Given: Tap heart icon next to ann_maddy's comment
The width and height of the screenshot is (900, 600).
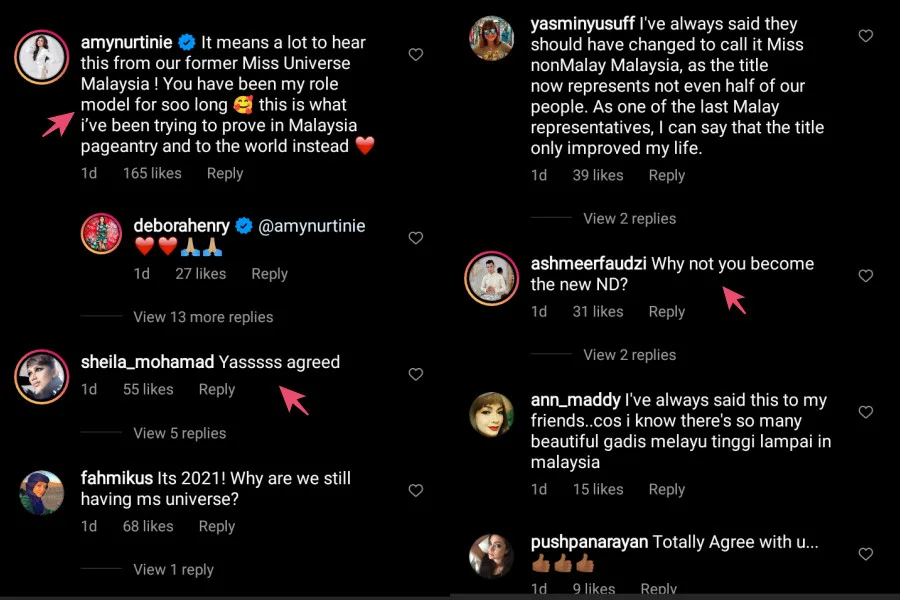Looking at the screenshot, I should pyautogui.click(x=866, y=412).
